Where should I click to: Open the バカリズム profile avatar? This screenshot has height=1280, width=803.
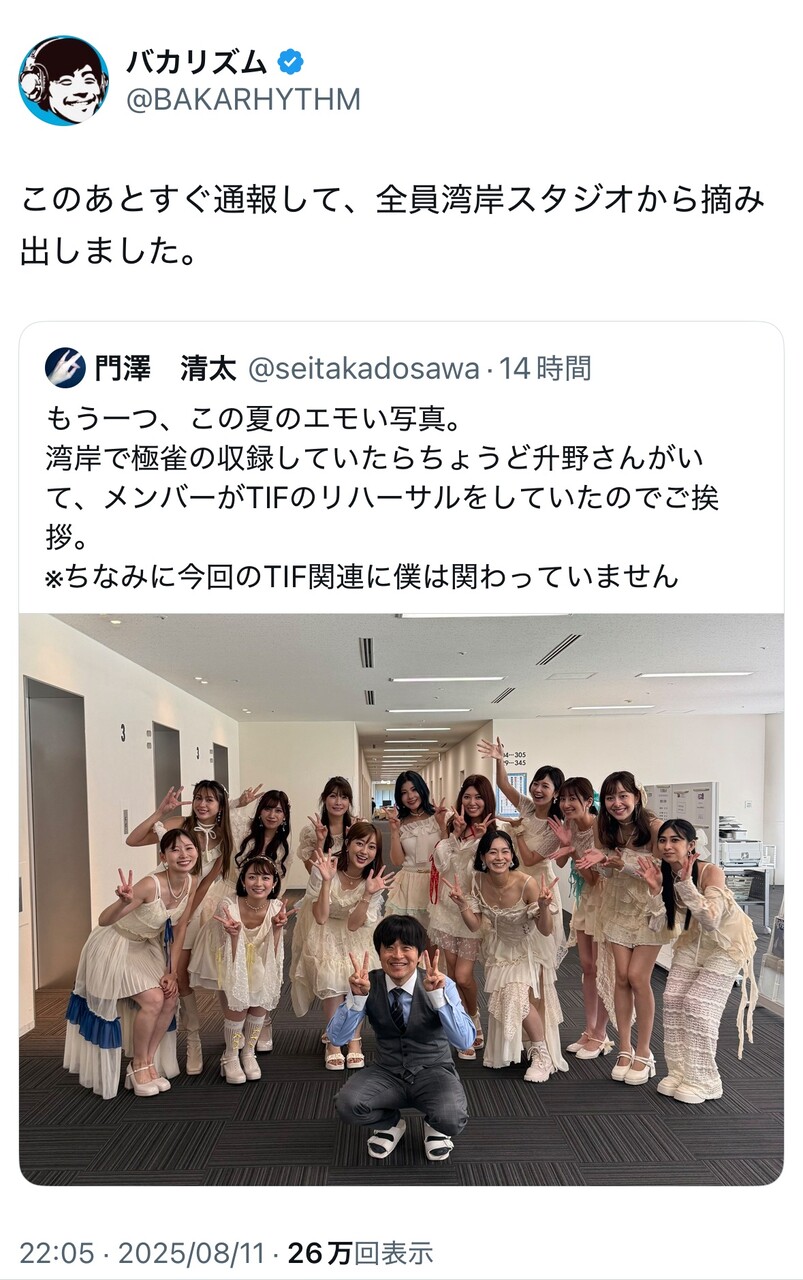point(63,81)
